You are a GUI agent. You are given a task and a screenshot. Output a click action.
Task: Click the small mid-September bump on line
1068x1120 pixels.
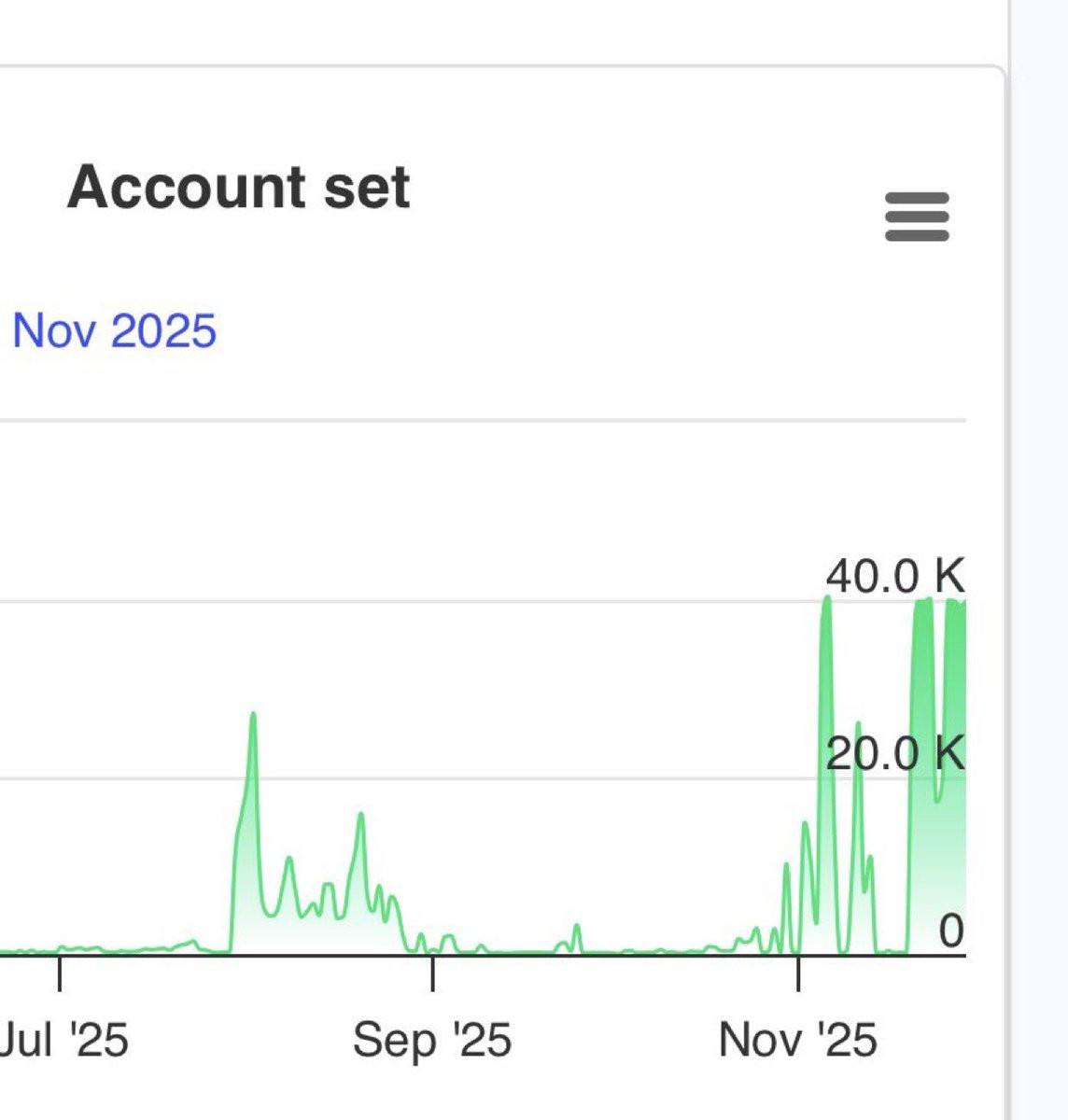pos(577,927)
